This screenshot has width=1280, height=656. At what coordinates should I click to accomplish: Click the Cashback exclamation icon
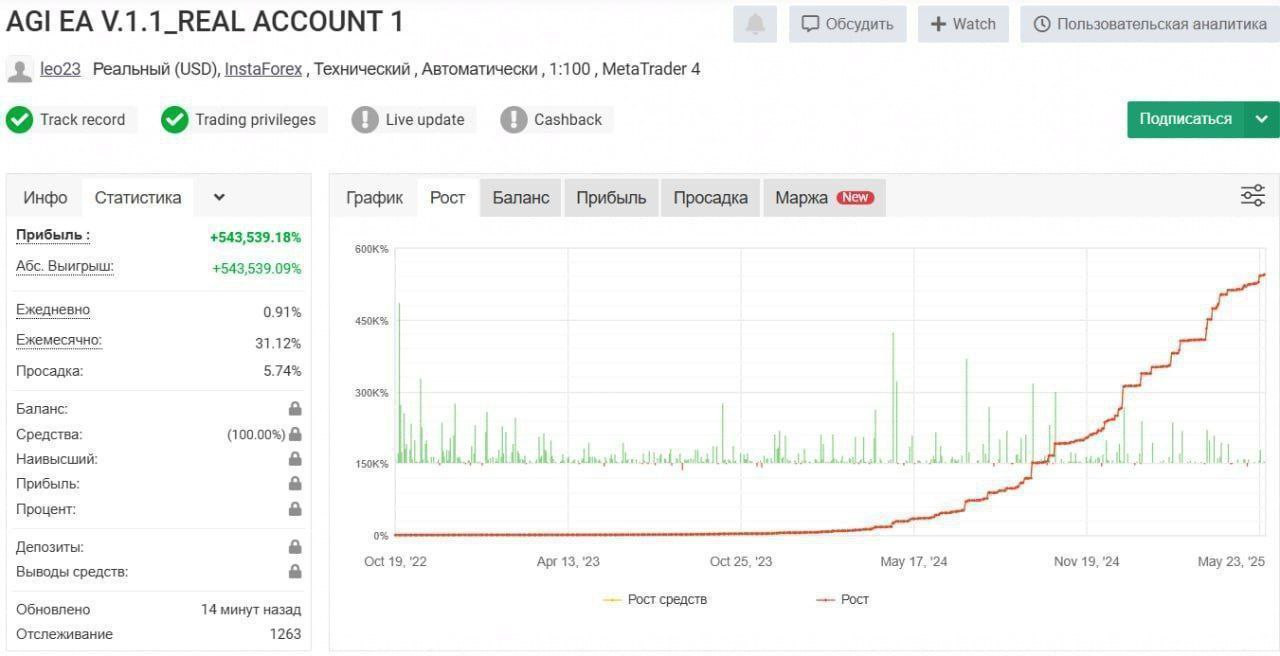(513, 120)
